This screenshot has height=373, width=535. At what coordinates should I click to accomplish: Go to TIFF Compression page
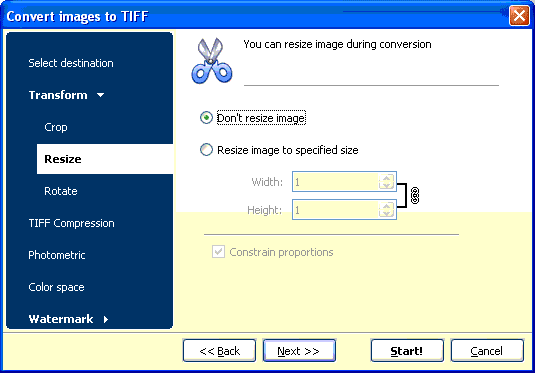(71, 223)
